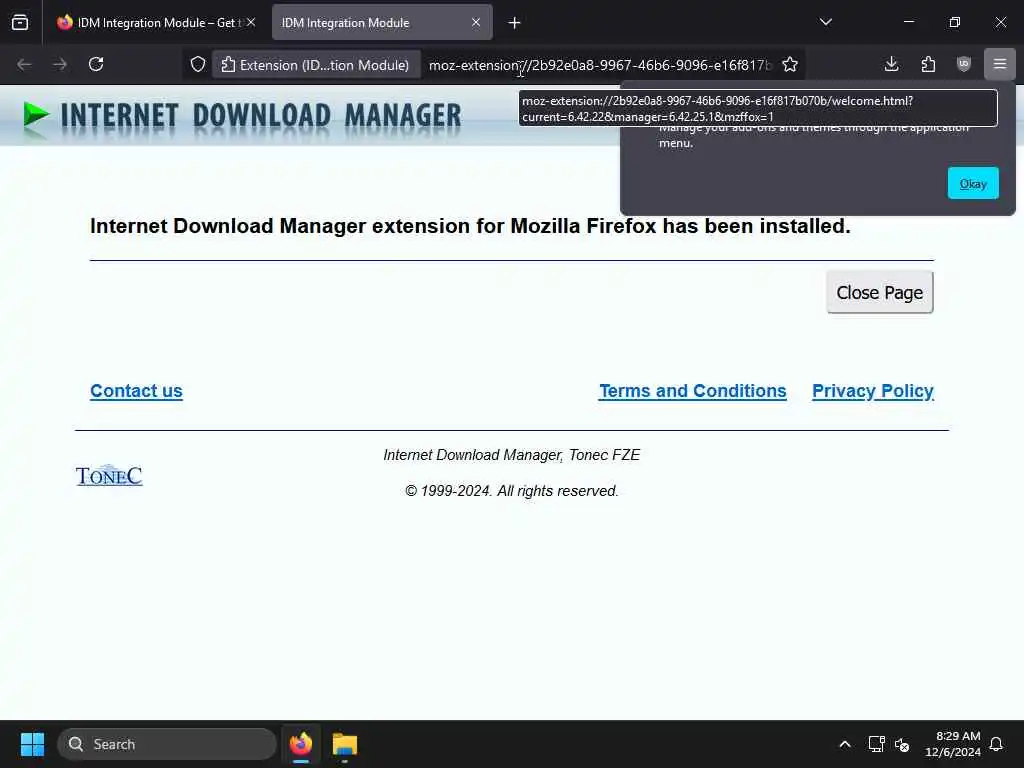Open Firefox from the taskbar
This screenshot has width=1024, height=768.
click(301, 744)
